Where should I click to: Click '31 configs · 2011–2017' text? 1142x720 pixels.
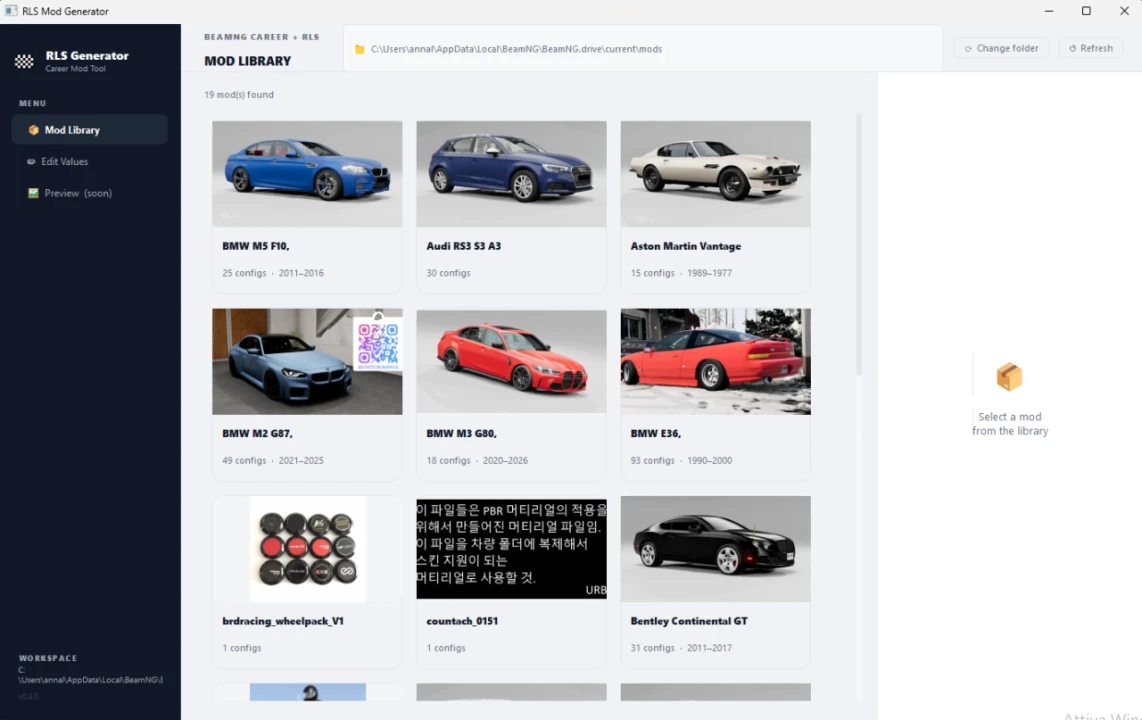pyautogui.click(x=681, y=648)
